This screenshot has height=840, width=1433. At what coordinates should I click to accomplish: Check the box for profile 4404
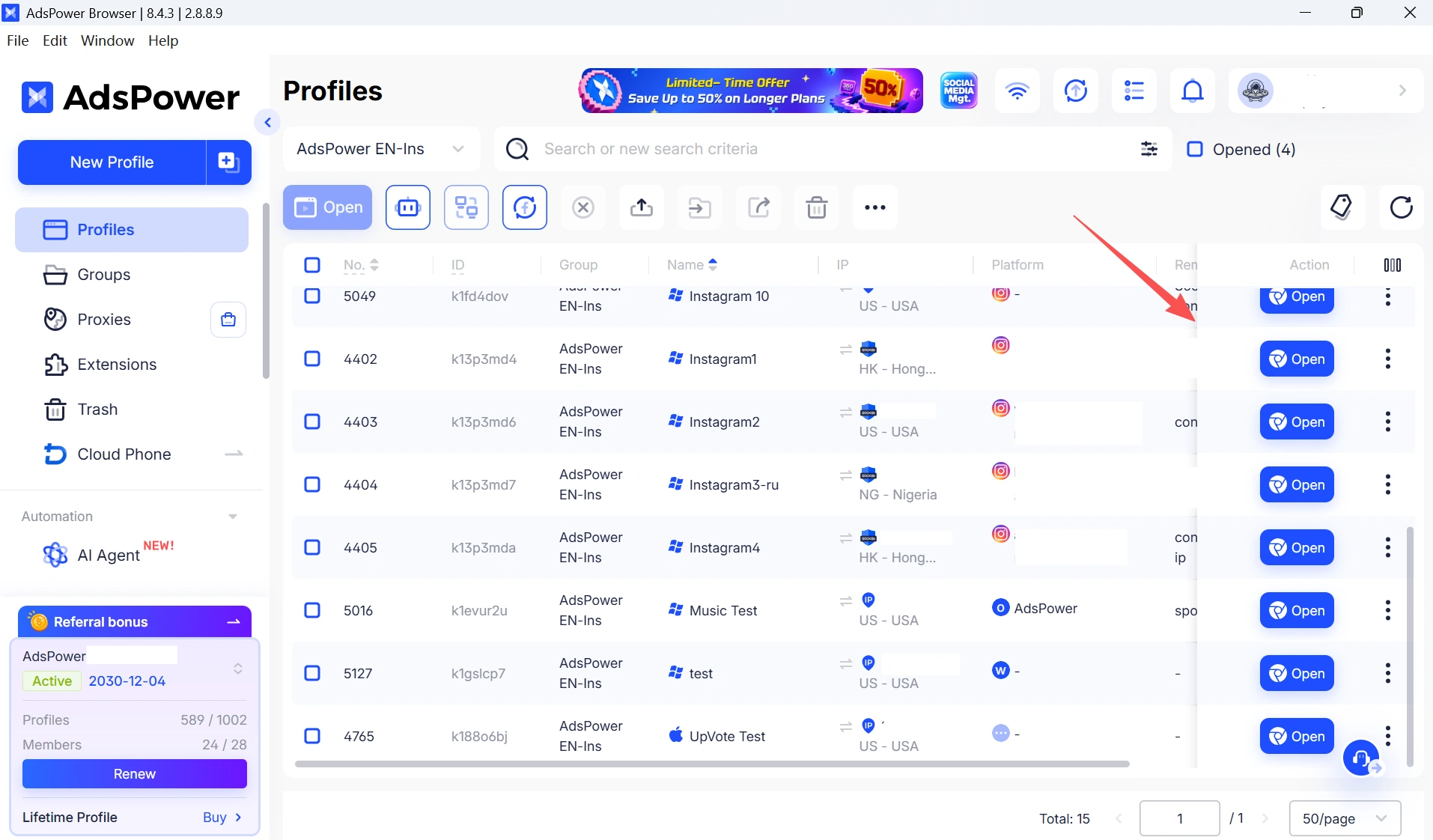(x=312, y=484)
